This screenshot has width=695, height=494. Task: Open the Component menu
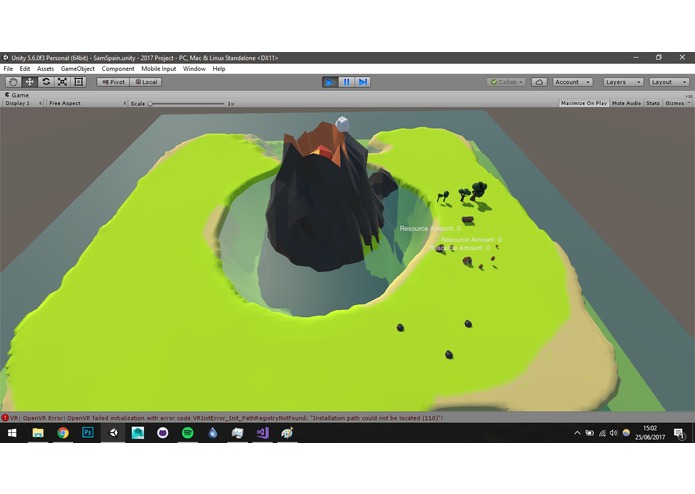[118, 69]
